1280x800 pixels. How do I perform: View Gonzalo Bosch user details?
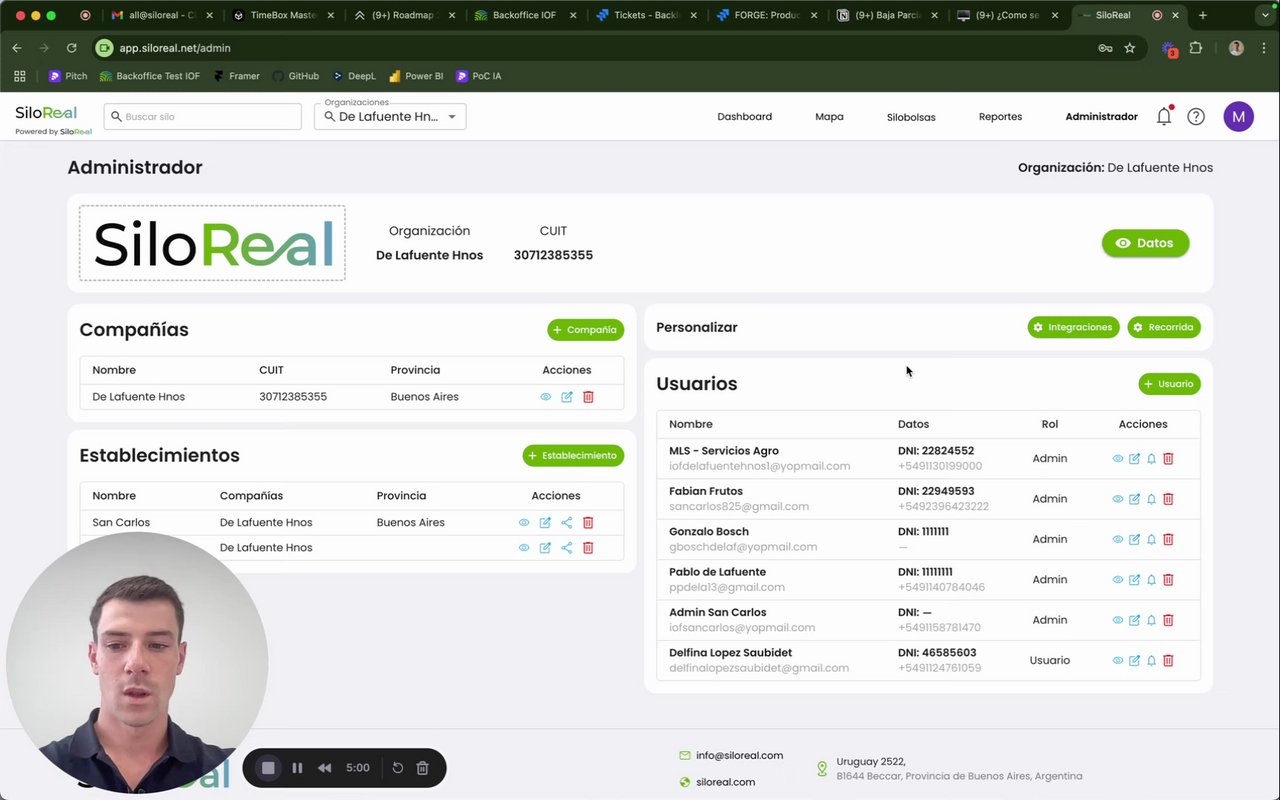point(1118,539)
